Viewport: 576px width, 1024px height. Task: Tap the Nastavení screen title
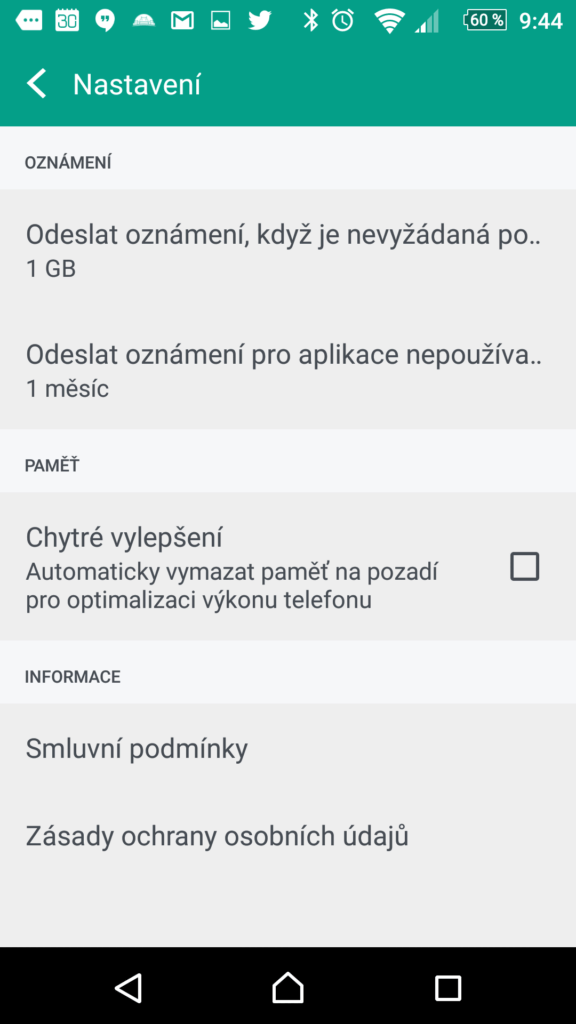(x=137, y=85)
